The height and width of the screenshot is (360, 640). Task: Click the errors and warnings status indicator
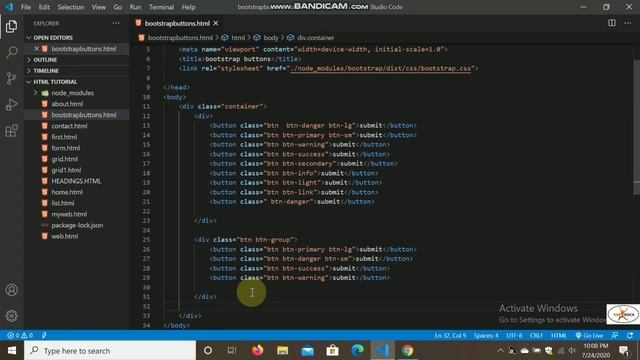point(20,335)
